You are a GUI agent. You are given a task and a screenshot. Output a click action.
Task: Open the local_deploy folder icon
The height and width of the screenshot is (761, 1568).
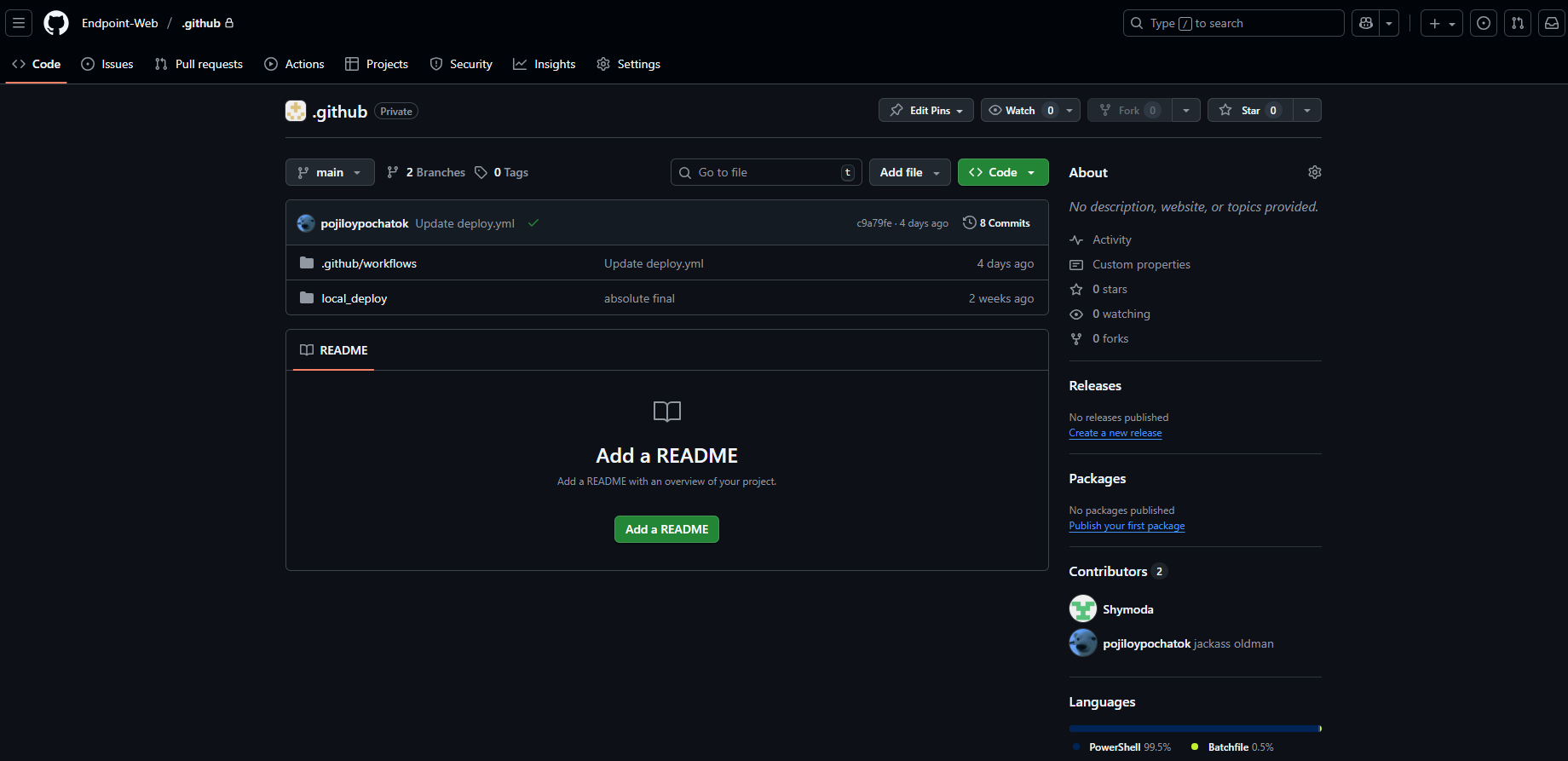[307, 298]
